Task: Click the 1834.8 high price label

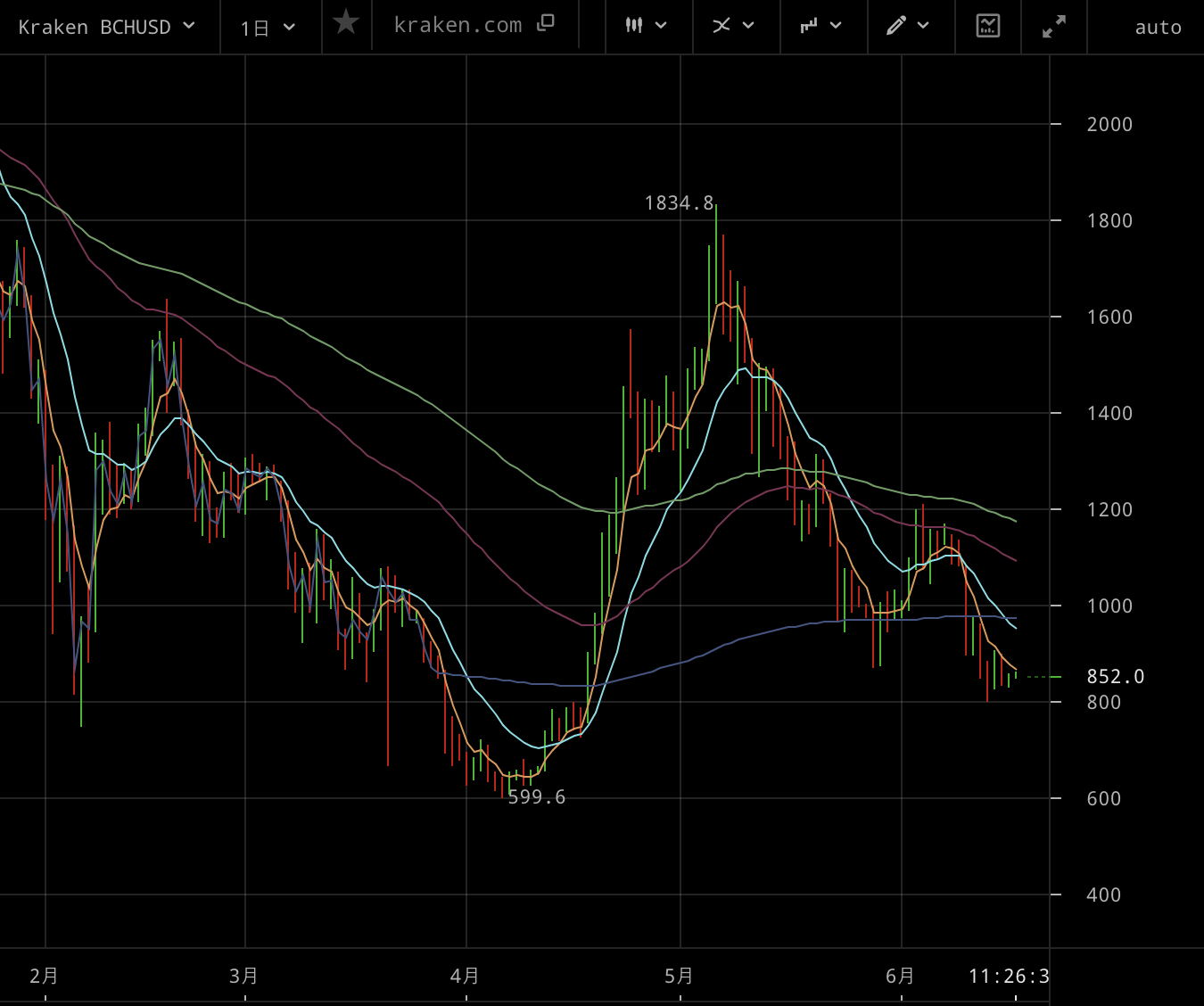Action: [x=679, y=203]
